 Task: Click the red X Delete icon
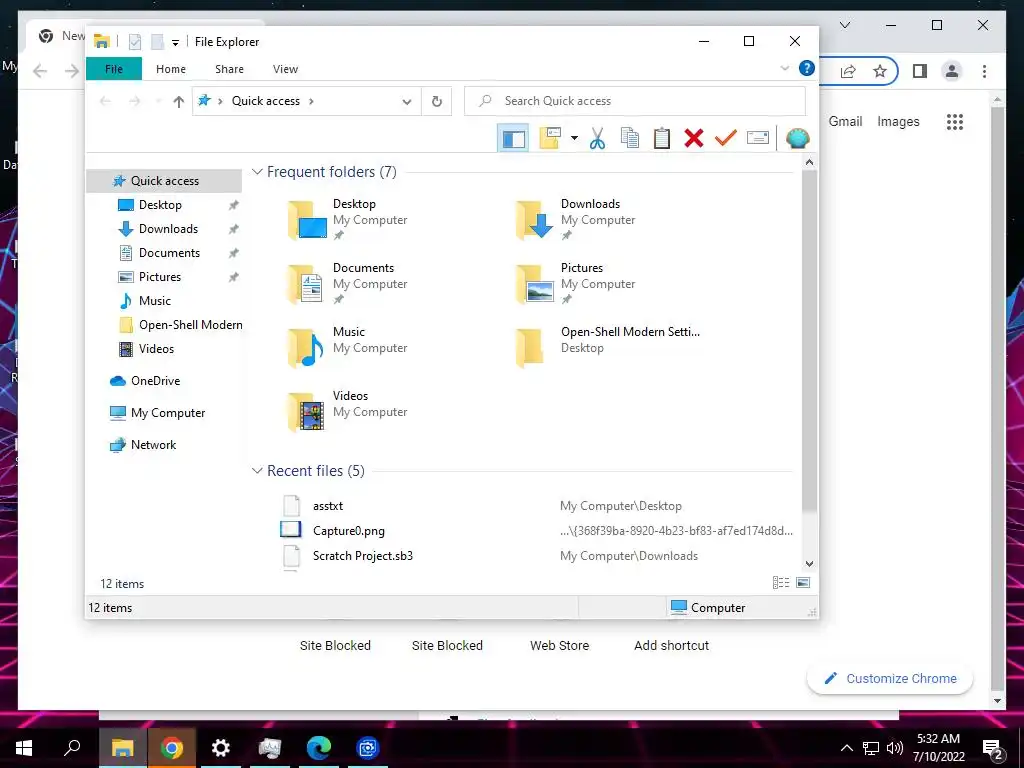[694, 138]
